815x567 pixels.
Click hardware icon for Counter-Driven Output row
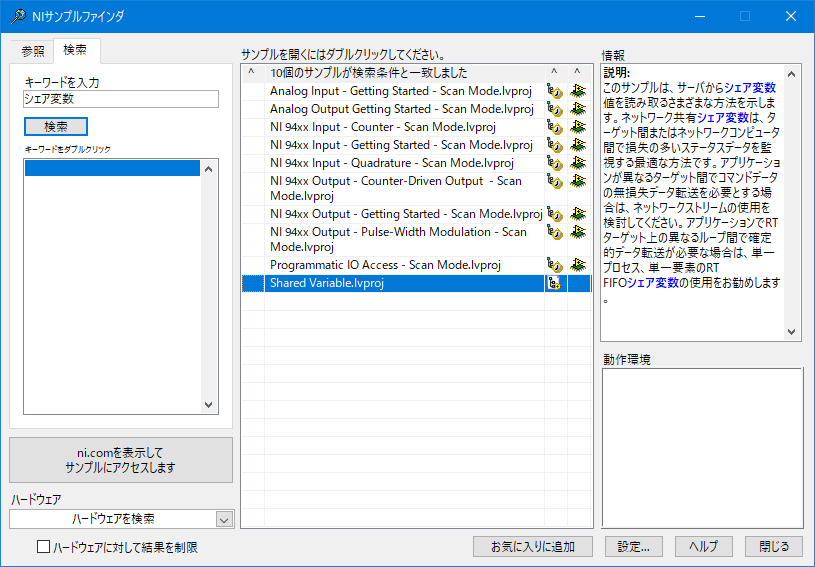click(x=578, y=181)
